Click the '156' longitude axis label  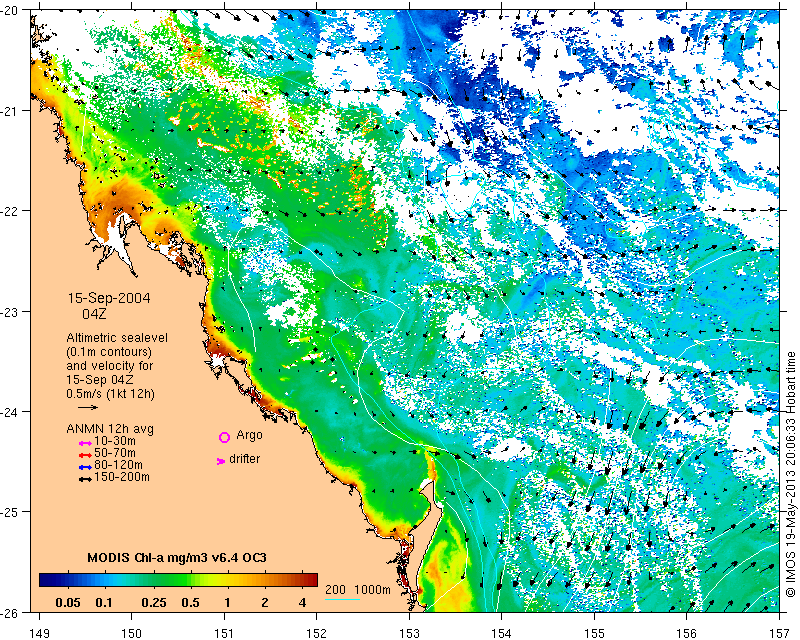687,633
